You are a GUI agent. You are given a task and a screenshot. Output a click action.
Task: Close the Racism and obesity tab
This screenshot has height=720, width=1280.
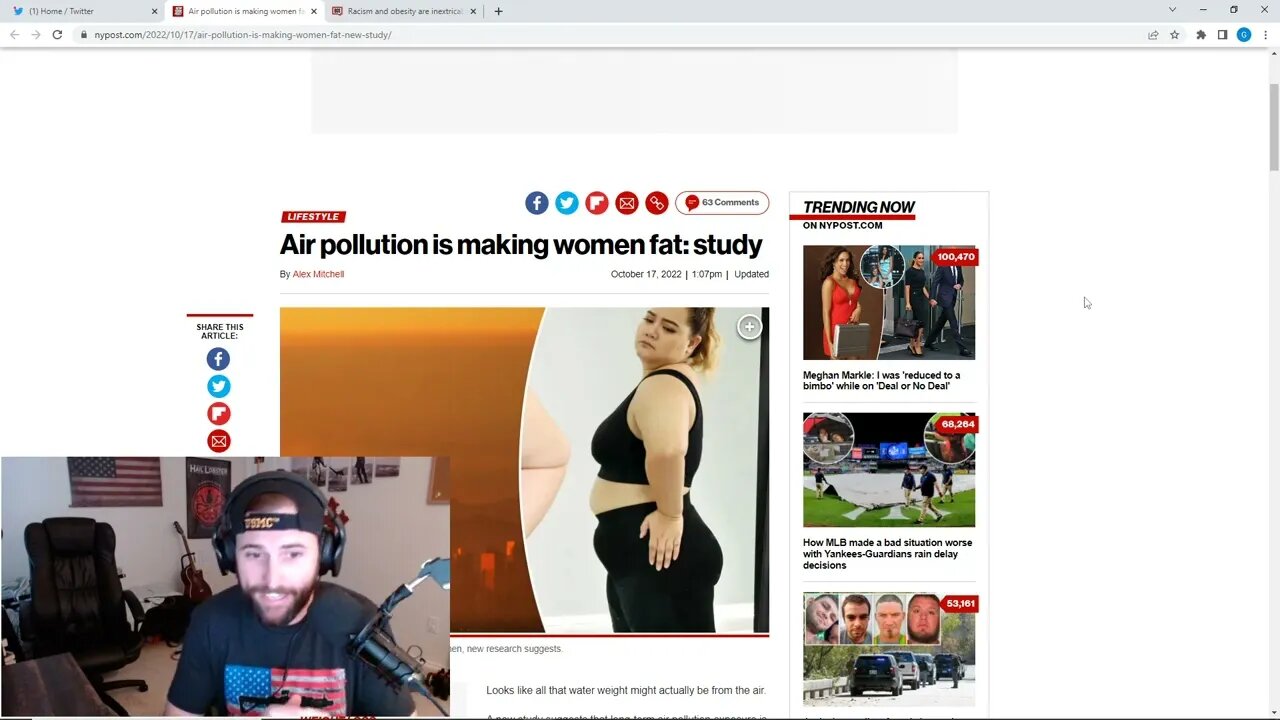point(474,11)
